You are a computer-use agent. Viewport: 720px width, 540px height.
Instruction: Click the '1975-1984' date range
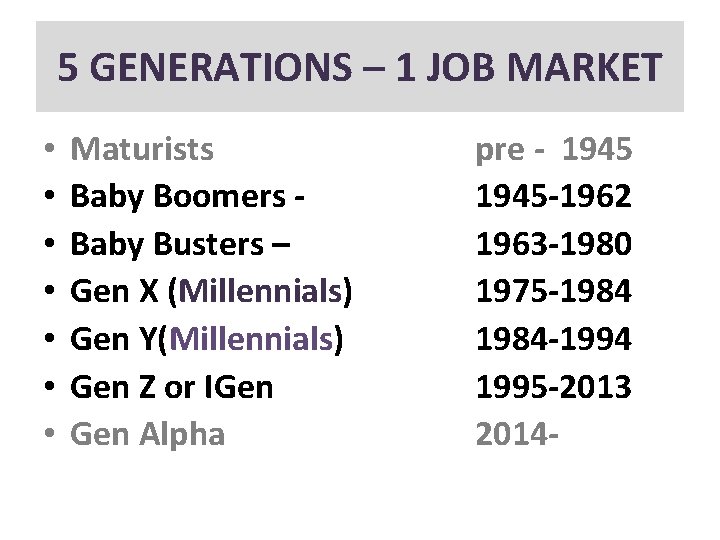pos(553,292)
